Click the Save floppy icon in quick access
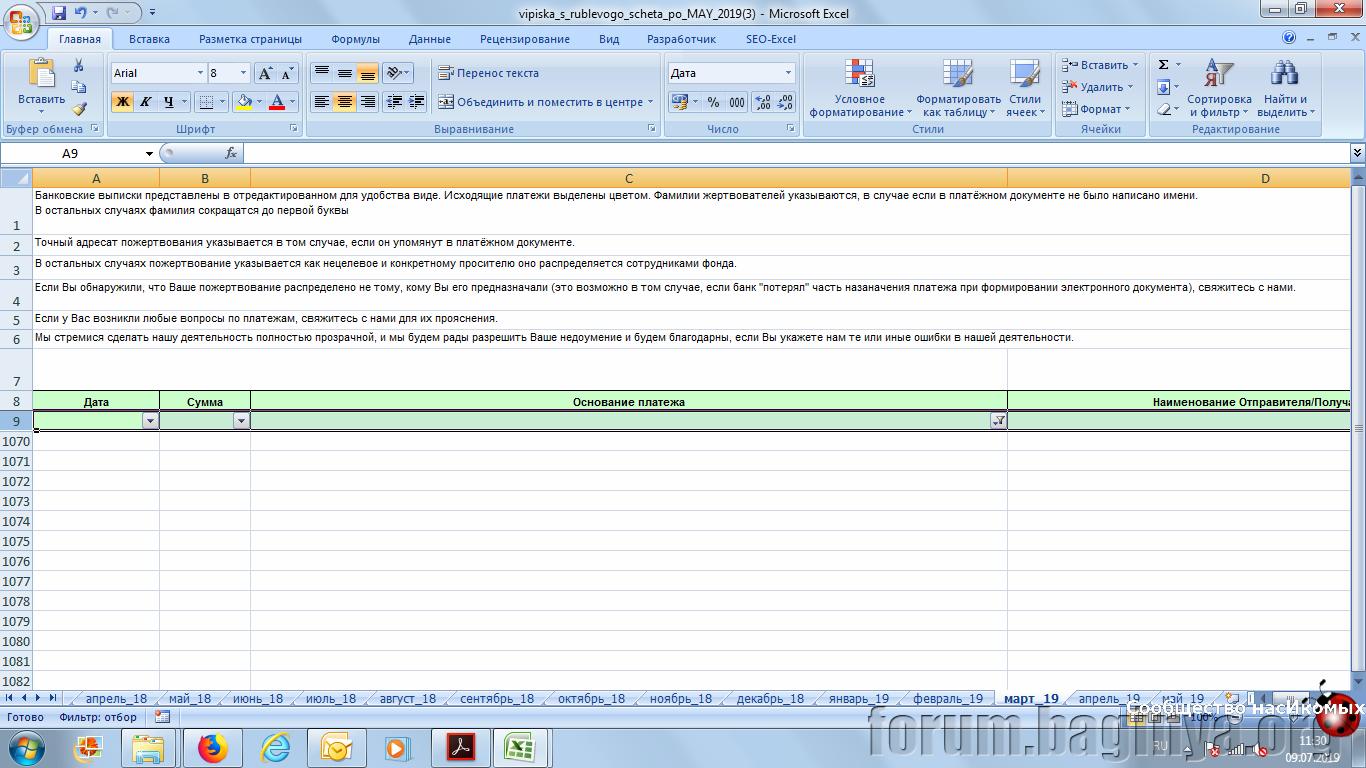The width and height of the screenshot is (1366, 768). 58,12
